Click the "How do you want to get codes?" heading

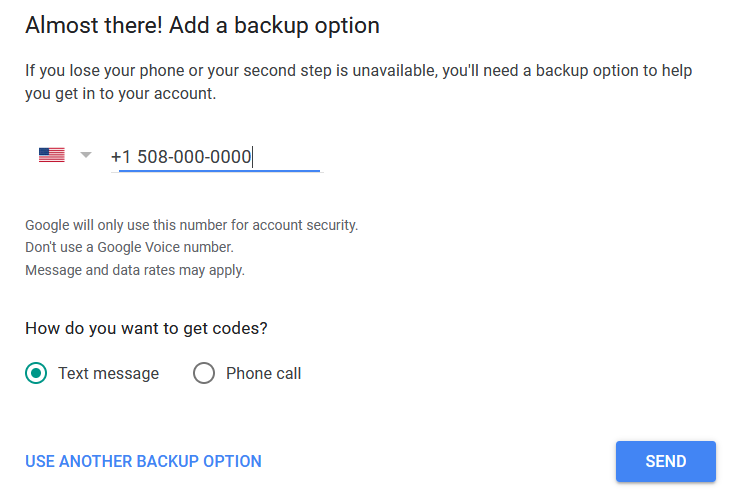pos(146,328)
